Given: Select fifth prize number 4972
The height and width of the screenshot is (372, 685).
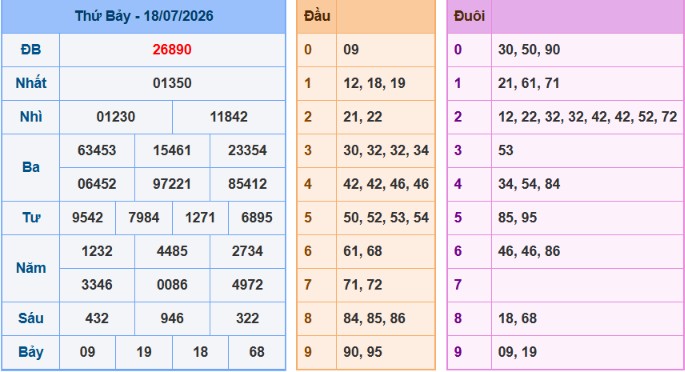Looking at the screenshot, I should 247,285.
